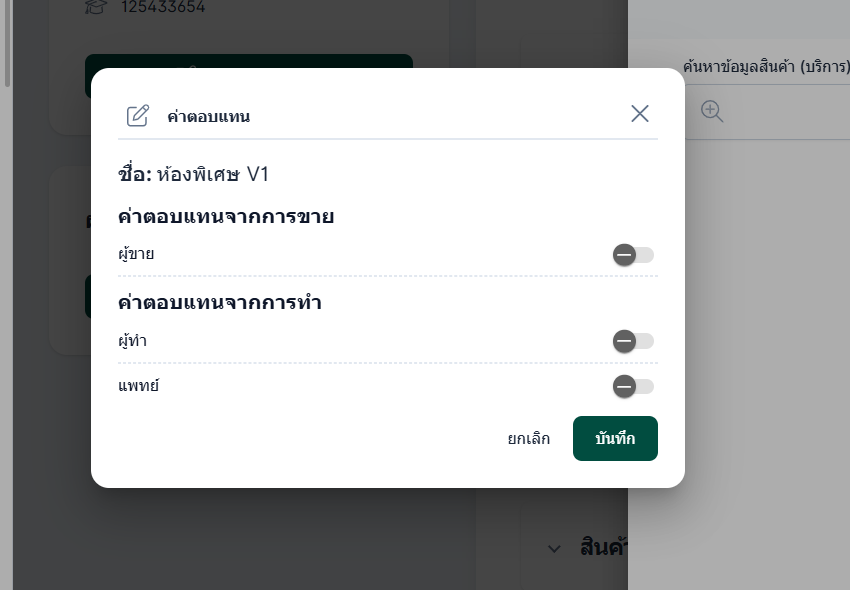Click the ผู้ขาย row label

[x=136, y=254]
